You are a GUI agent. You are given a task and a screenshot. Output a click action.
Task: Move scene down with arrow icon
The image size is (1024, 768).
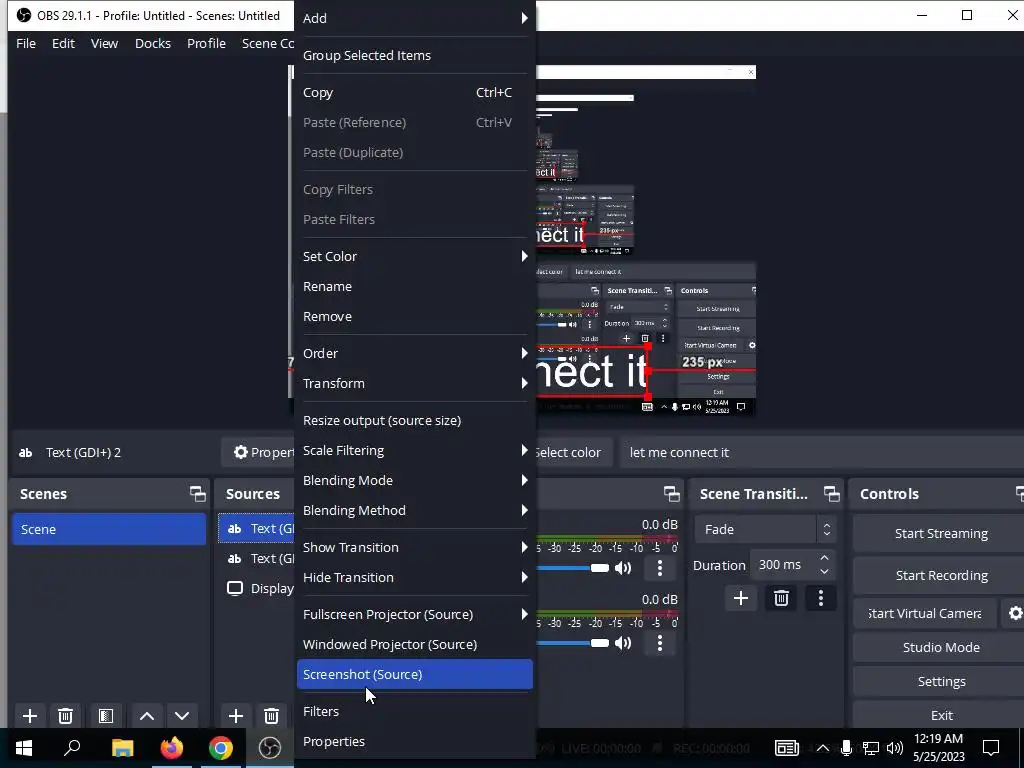coord(182,716)
